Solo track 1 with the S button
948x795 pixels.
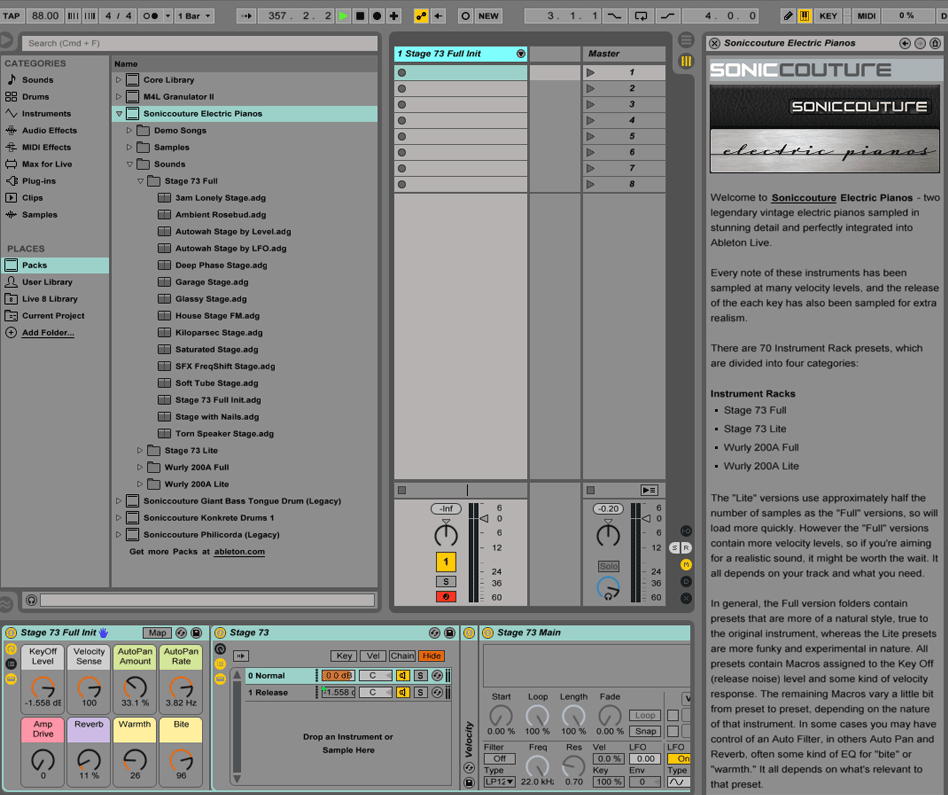coord(446,582)
